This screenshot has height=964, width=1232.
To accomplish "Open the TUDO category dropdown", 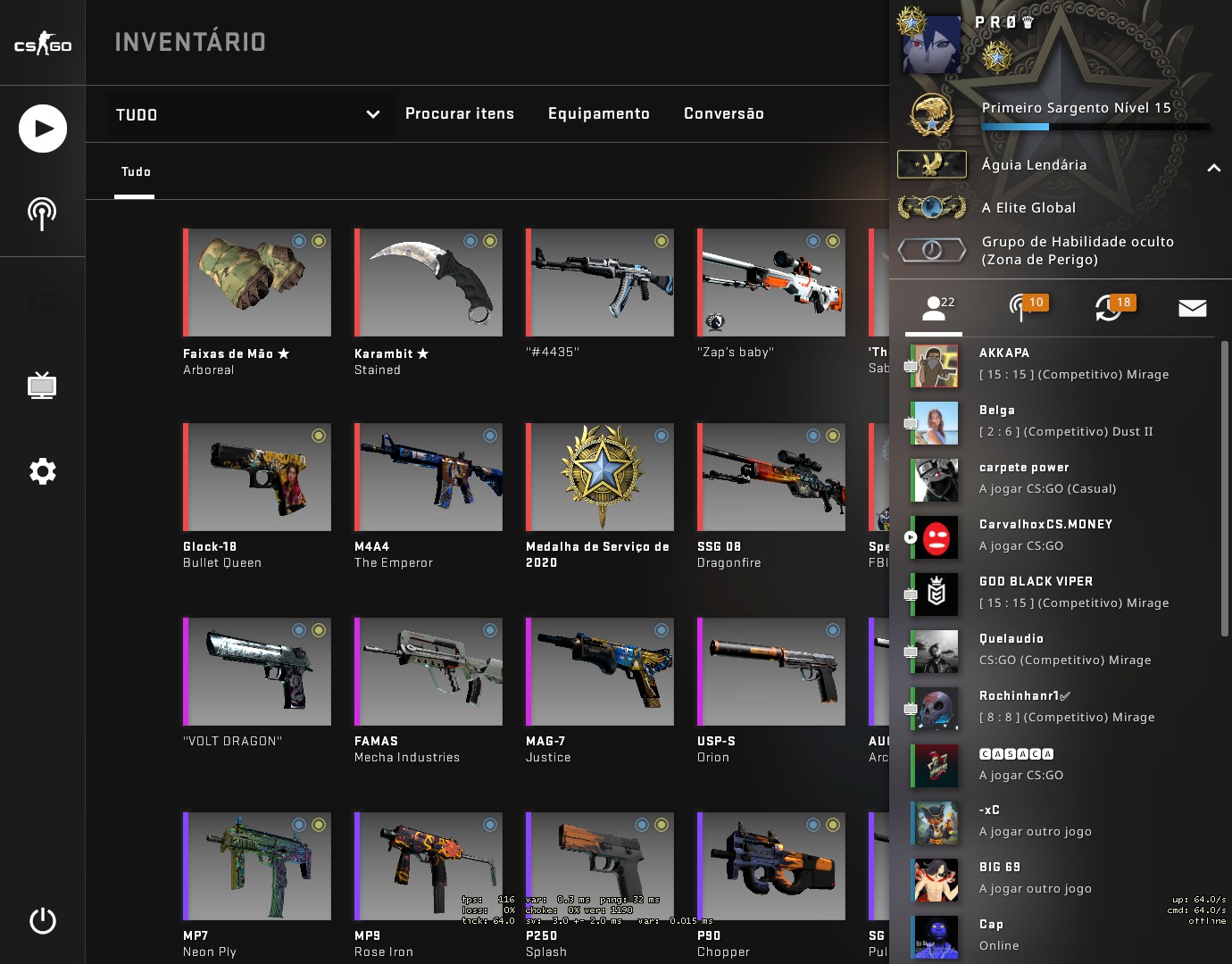I will [248, 114].
